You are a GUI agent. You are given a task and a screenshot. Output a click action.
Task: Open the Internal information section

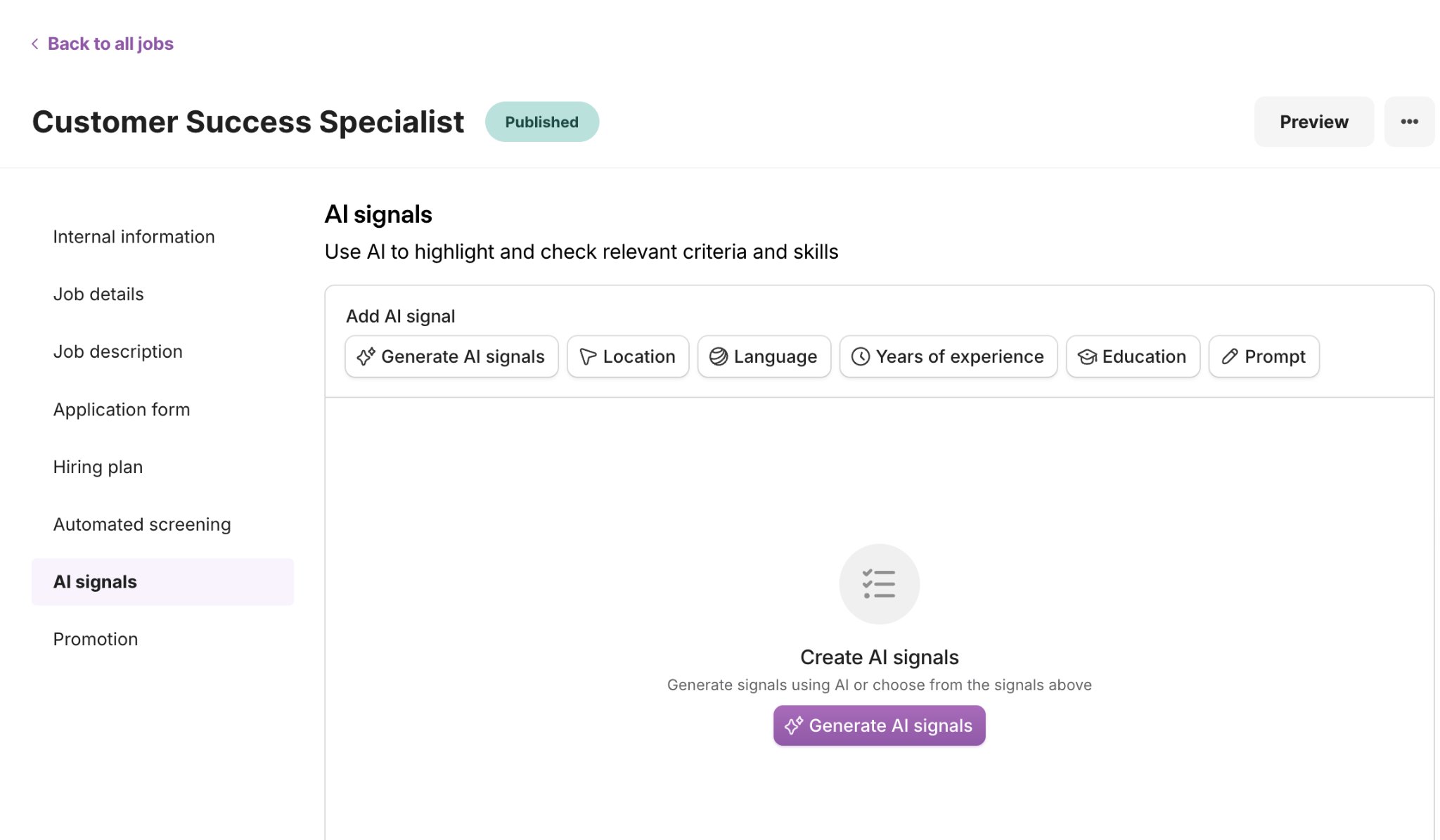134,237
